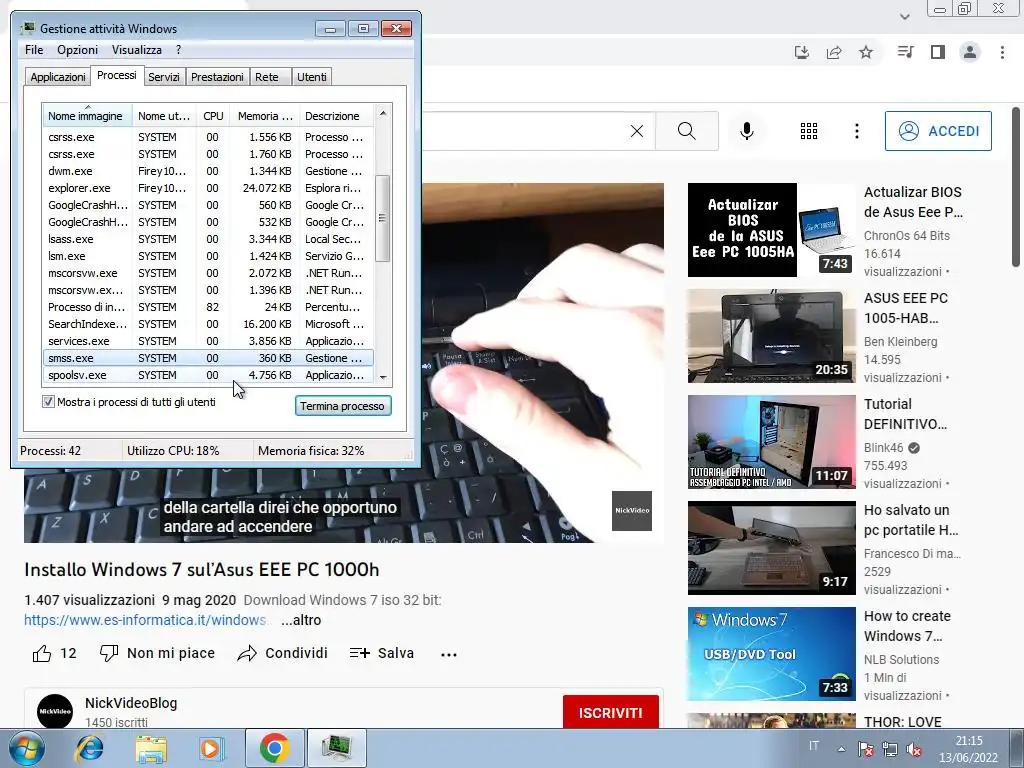Switch to the Utenti tab

point(312,77)
